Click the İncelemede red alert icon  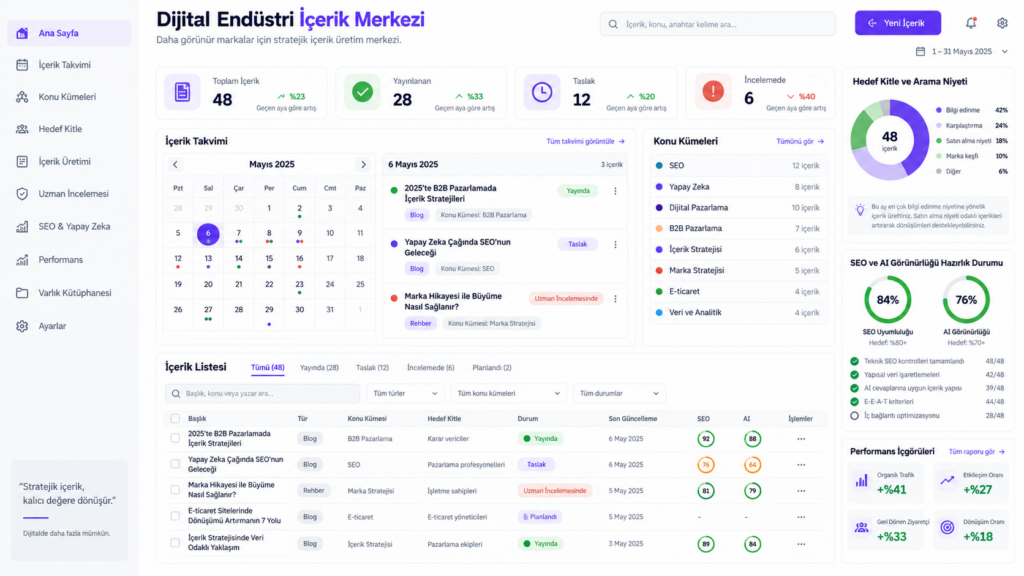712,92
